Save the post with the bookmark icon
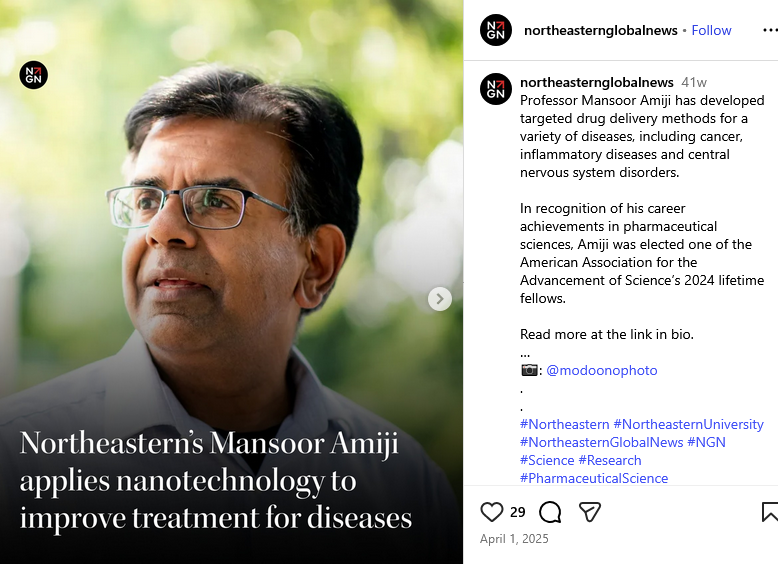The width and height of the screenshot is (778, 564). click(770, 512)
